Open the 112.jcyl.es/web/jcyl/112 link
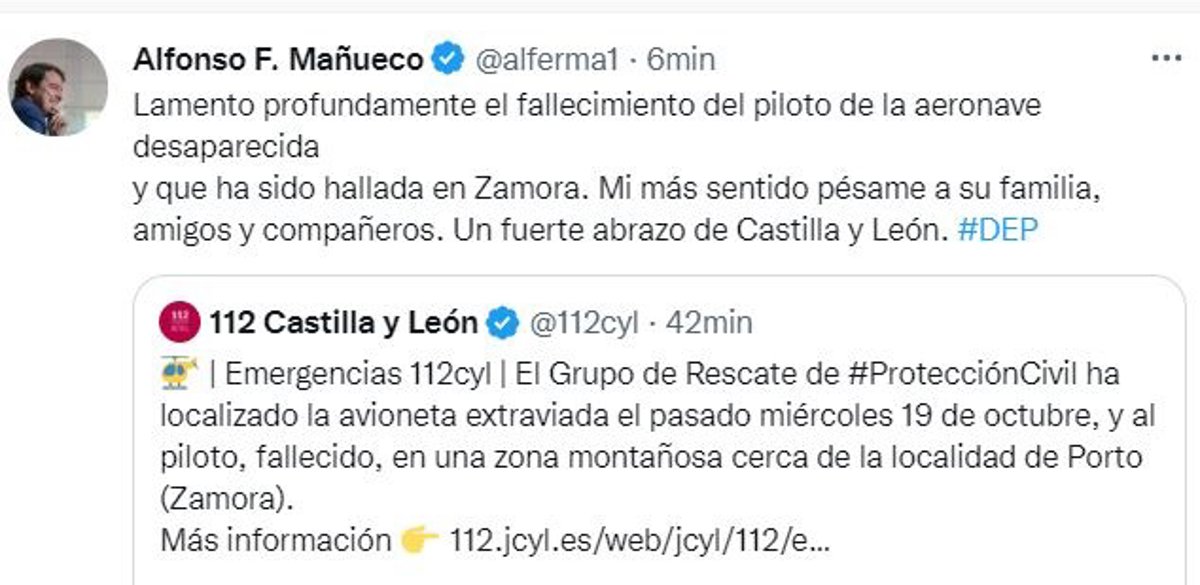The width and height of the screenshot is (1200, 585). click(640, 541)
